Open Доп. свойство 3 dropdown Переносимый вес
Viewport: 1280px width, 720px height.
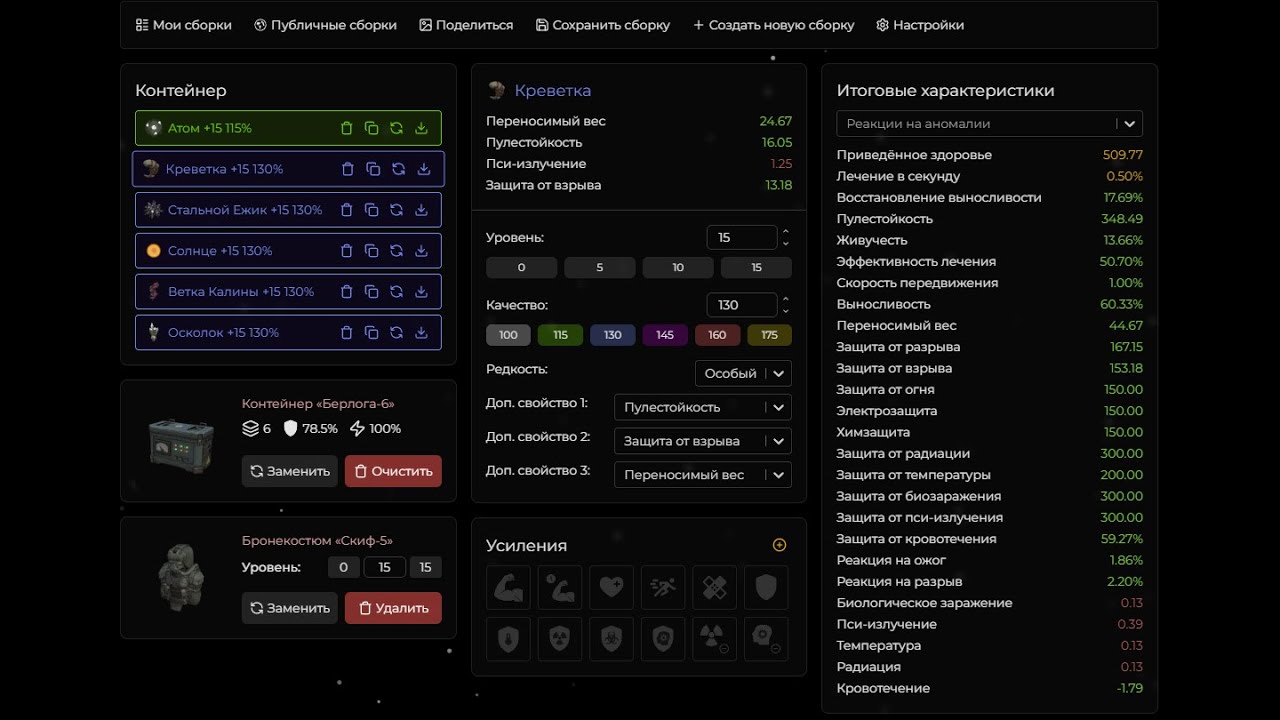[703, 475]
